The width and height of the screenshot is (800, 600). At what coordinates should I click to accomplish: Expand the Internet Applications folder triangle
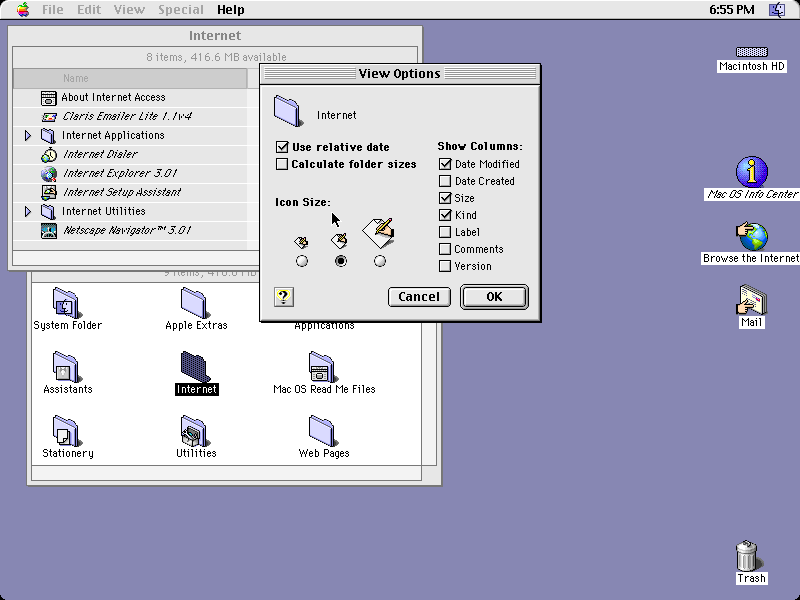point(28,135)
